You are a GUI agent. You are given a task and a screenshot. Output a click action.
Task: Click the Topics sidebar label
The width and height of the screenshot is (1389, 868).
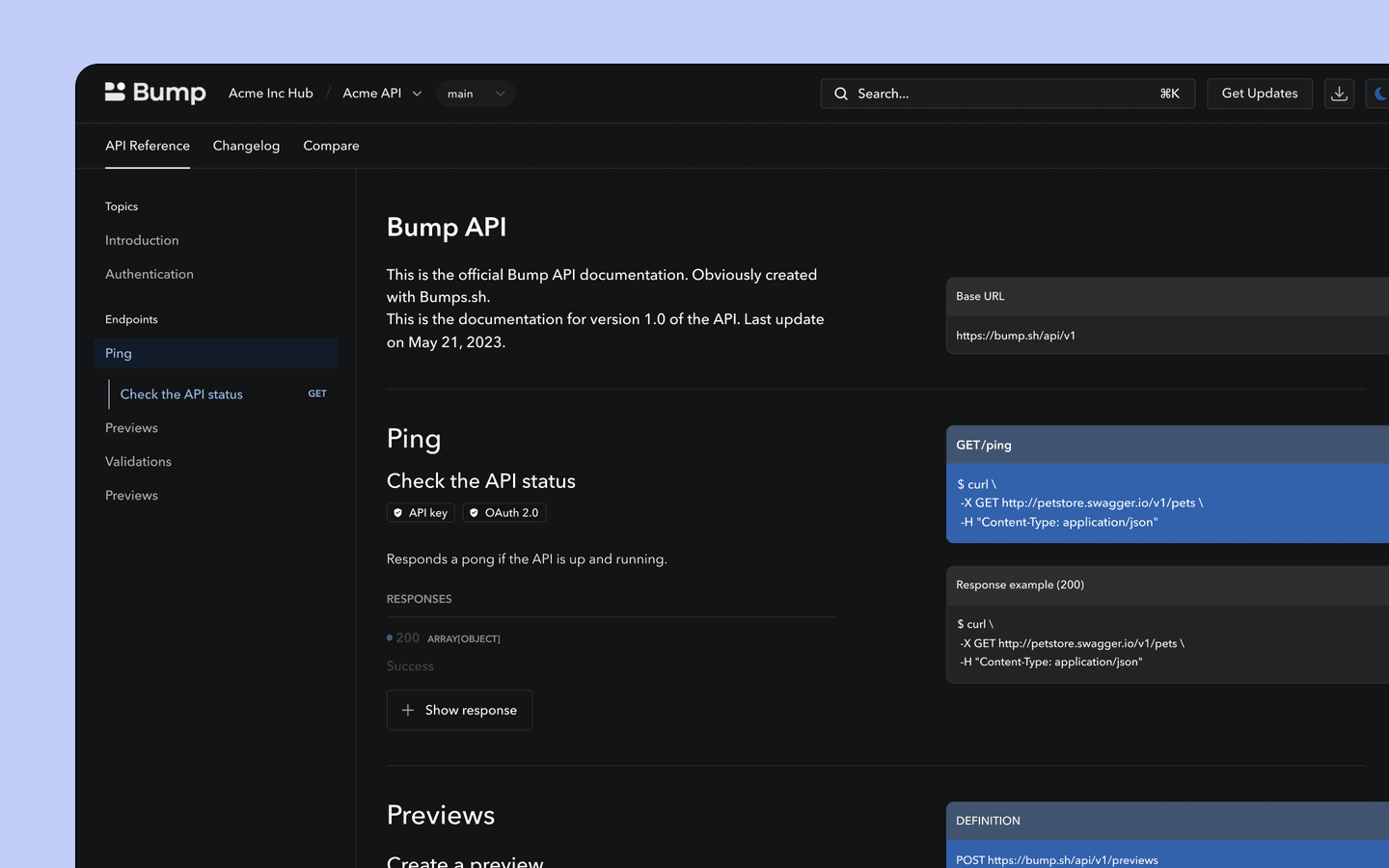tap(122, 206)
